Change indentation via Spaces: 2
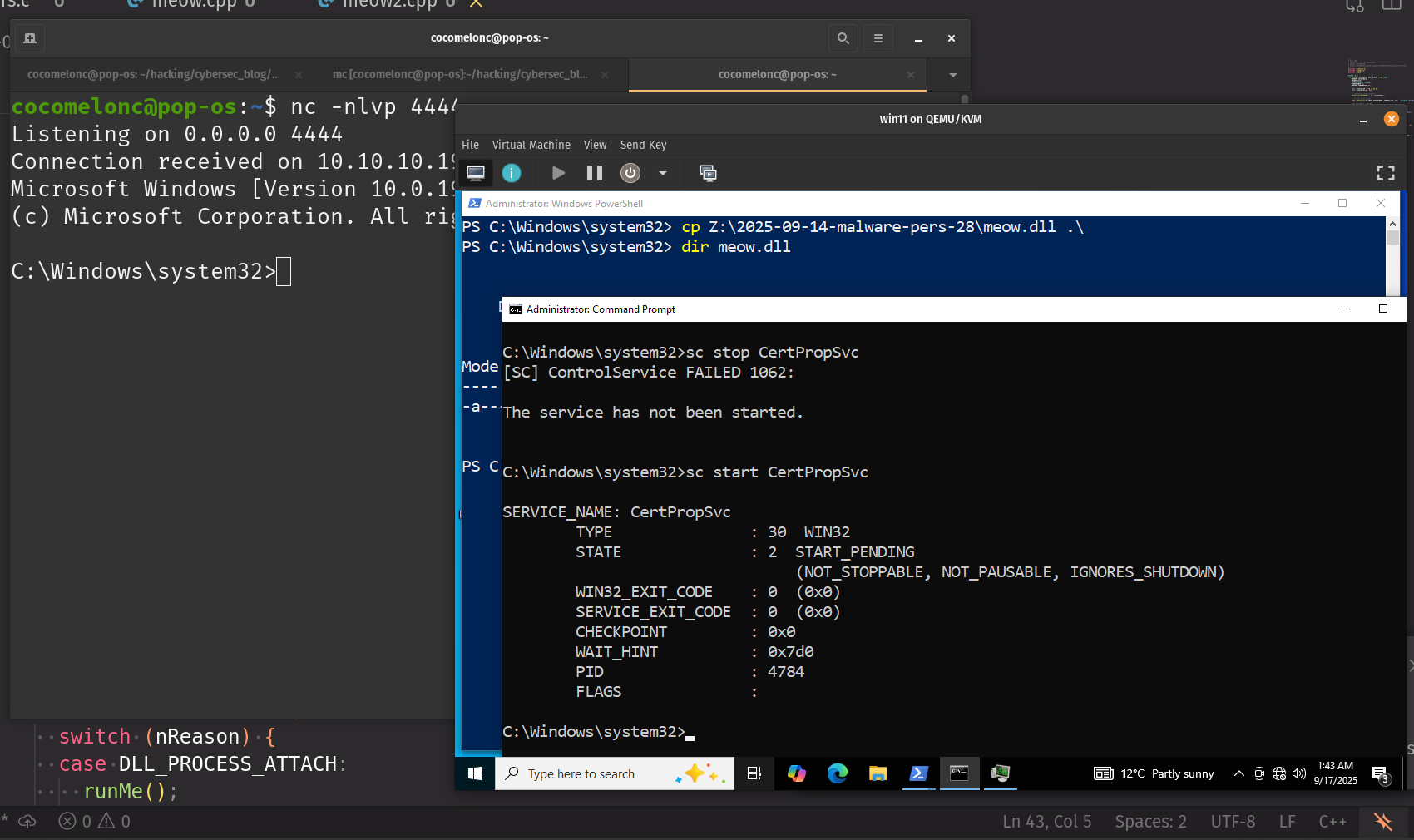This screenshot has width=1414, height=840. [1151, 822]
